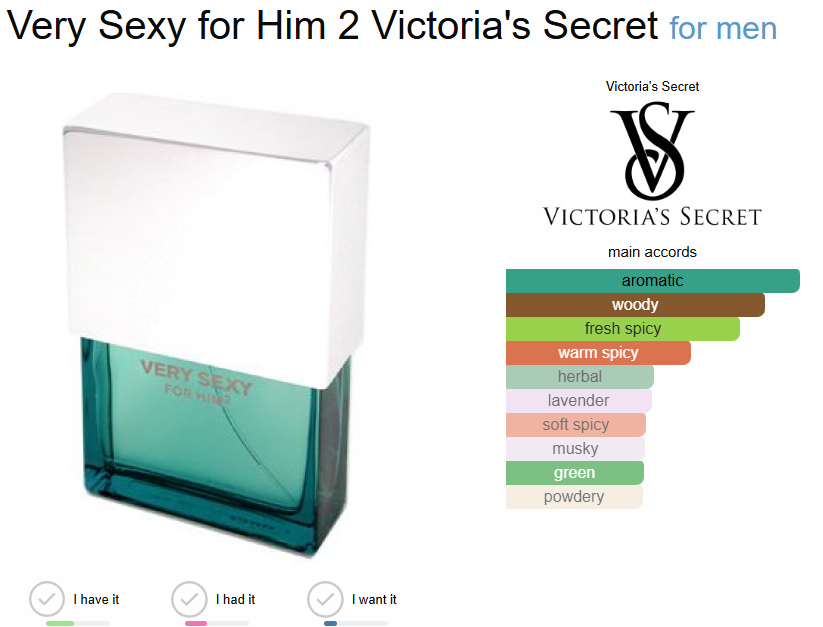The width and height of the screenshot is (823, 627).
Task: Open the 'for men' title link
Action: tap(723, 28)
